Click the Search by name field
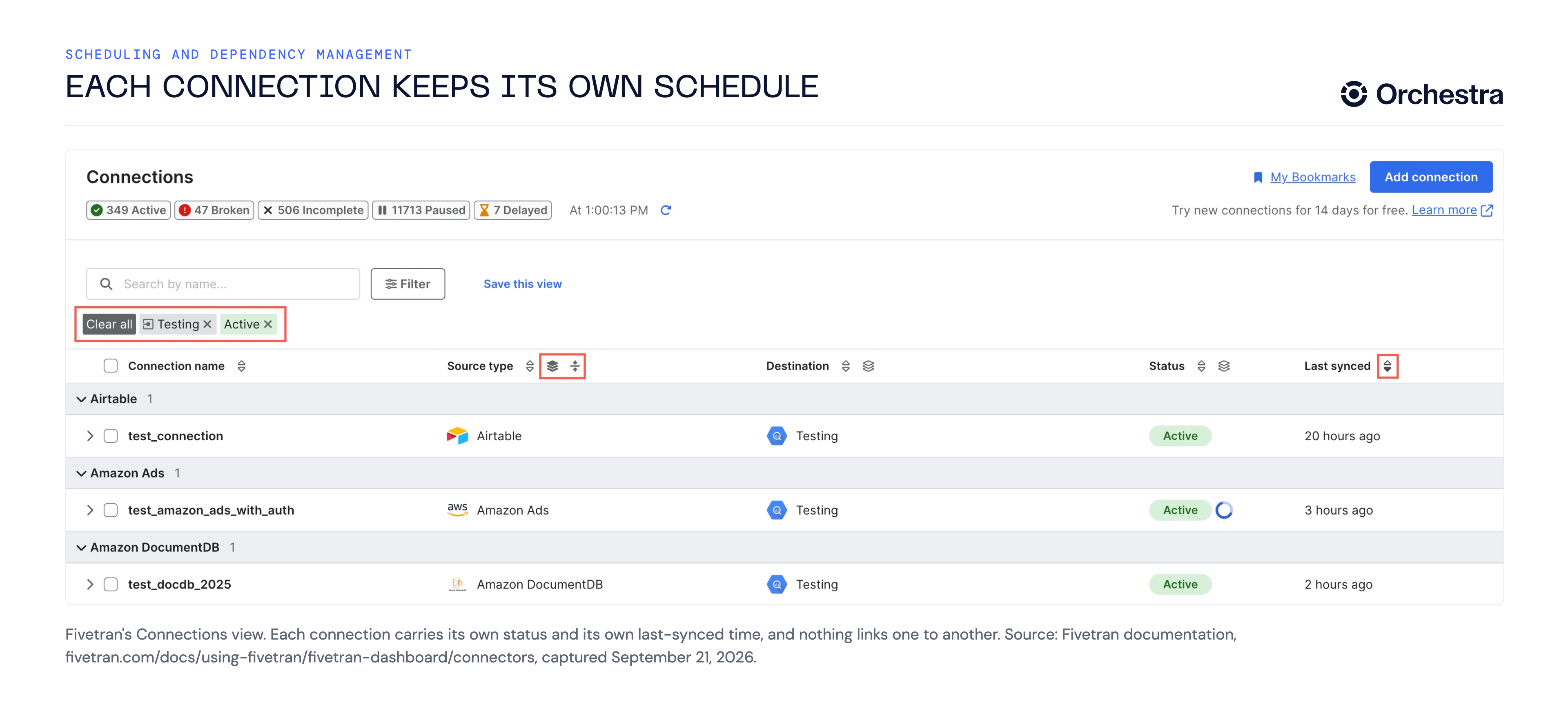Screen dimensions: 1568x709 [223, 284]
